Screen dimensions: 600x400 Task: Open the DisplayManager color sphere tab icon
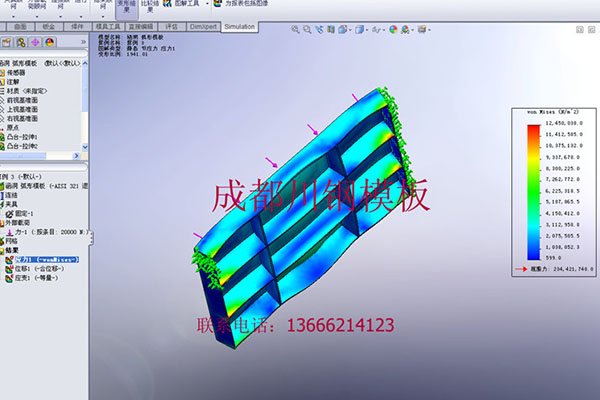coord(49,42)
